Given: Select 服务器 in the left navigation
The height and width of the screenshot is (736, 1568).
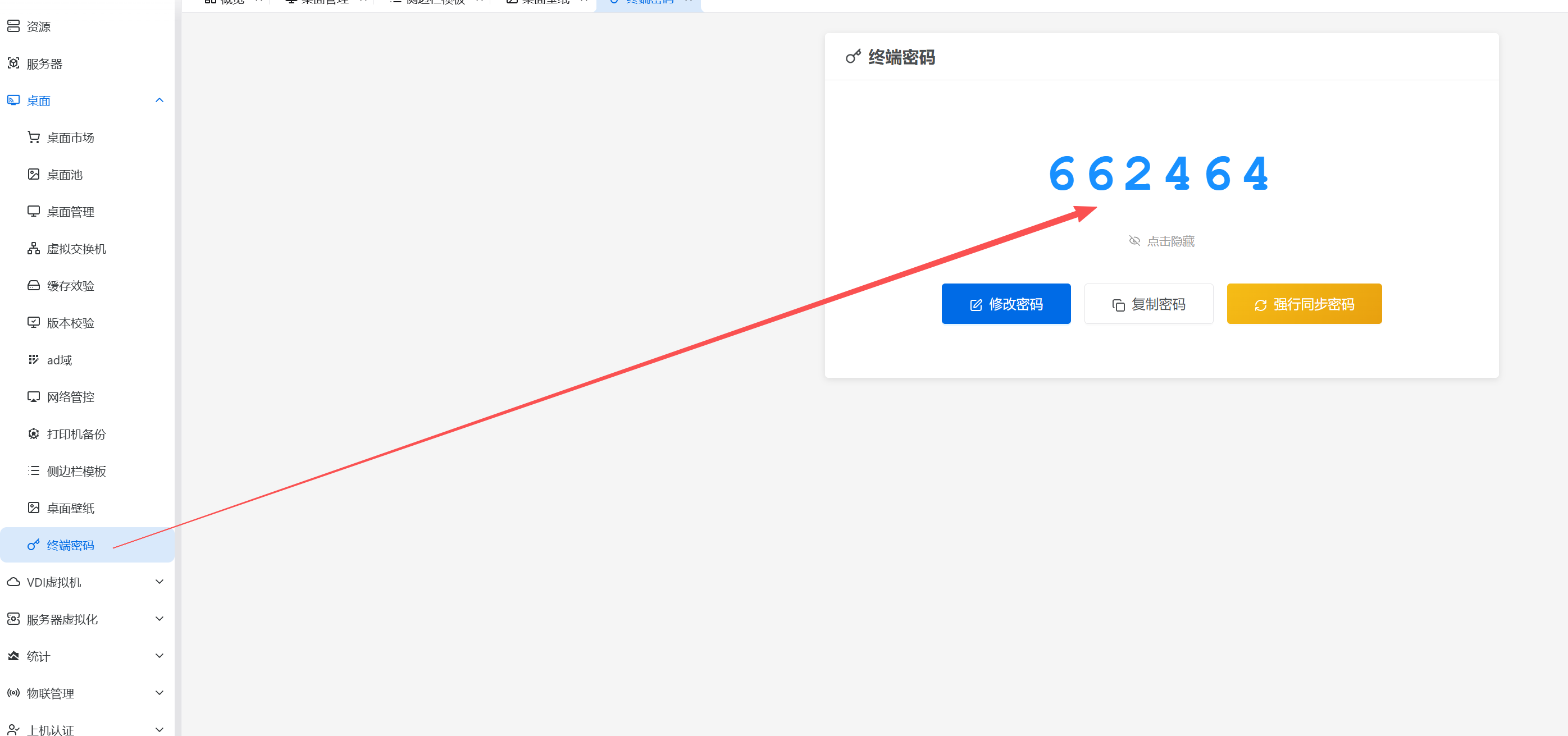Looking at the screenshot, I should [44, 63].
